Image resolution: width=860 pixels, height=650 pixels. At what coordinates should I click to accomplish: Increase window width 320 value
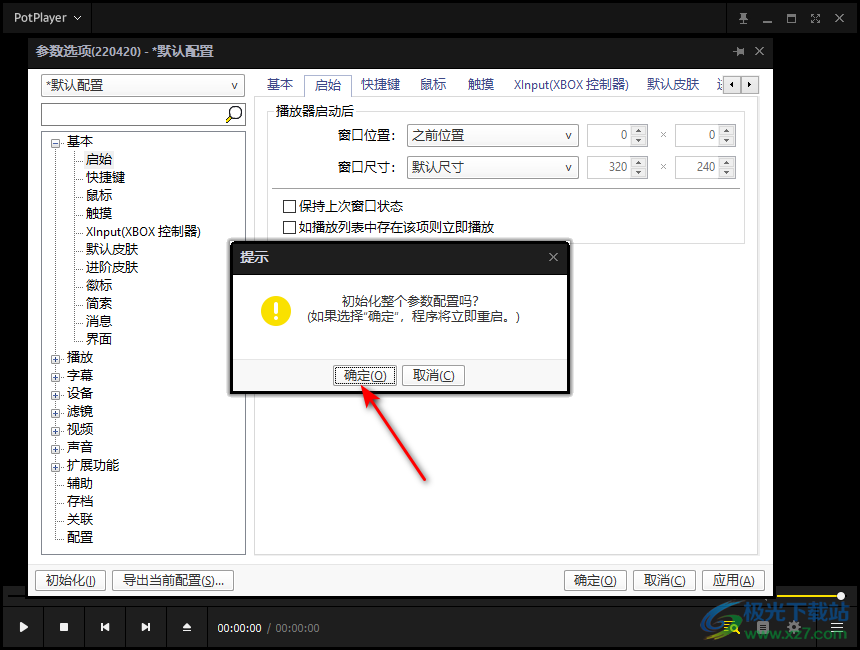[x=639, y=163]
